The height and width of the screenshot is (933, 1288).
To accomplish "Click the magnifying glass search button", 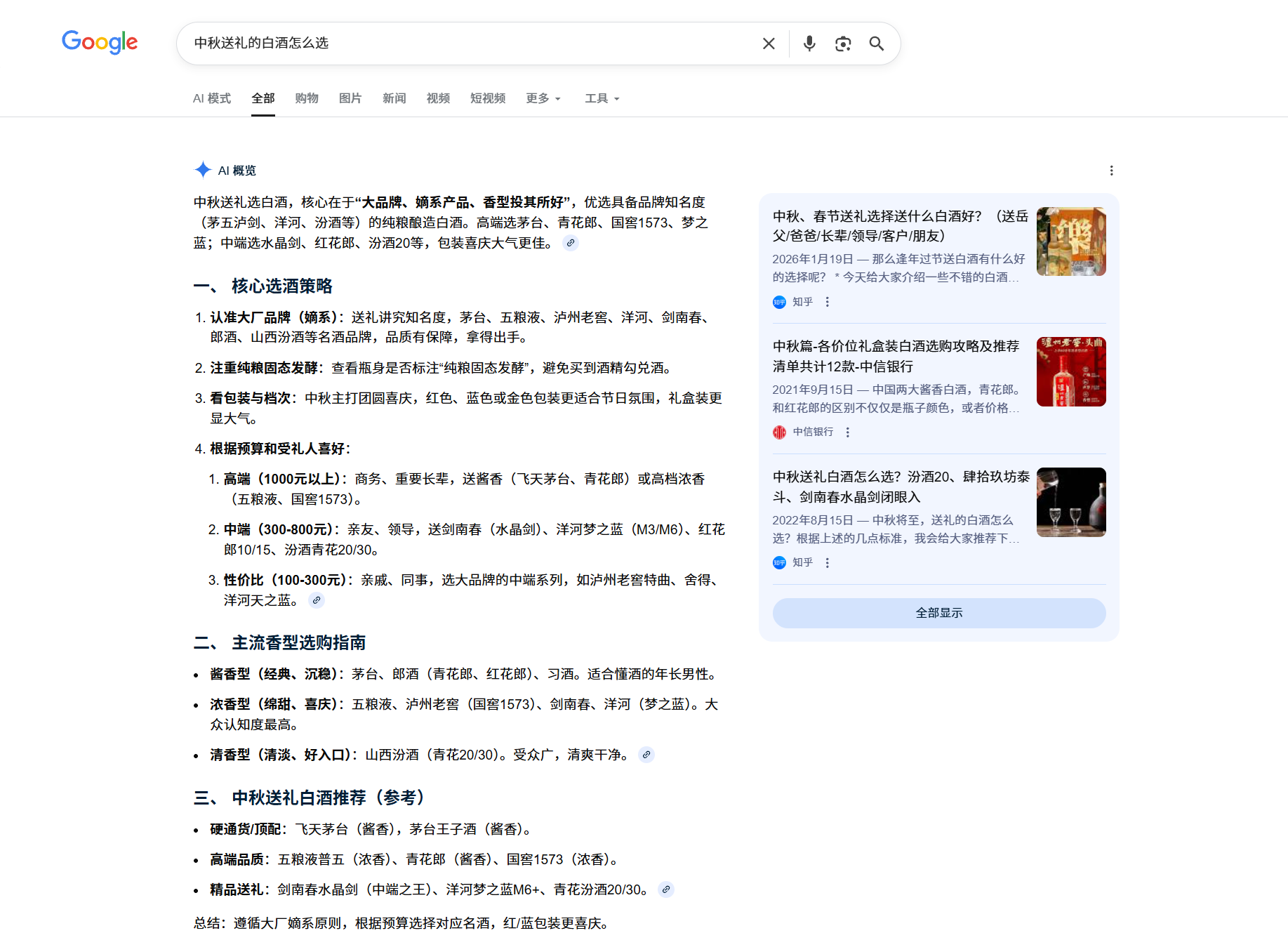I will (876, 44).
